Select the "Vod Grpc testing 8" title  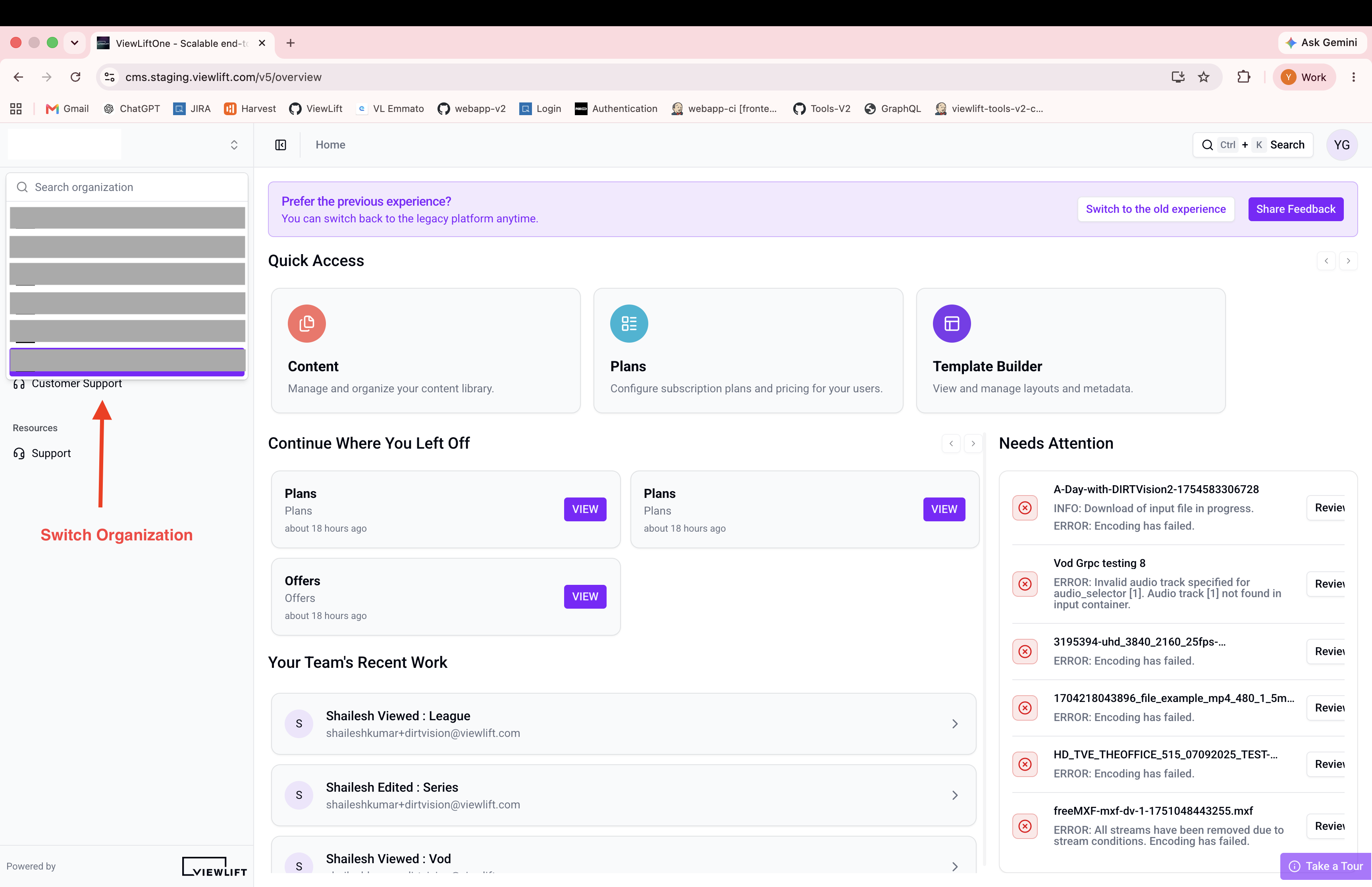[x=1099, y=563]
